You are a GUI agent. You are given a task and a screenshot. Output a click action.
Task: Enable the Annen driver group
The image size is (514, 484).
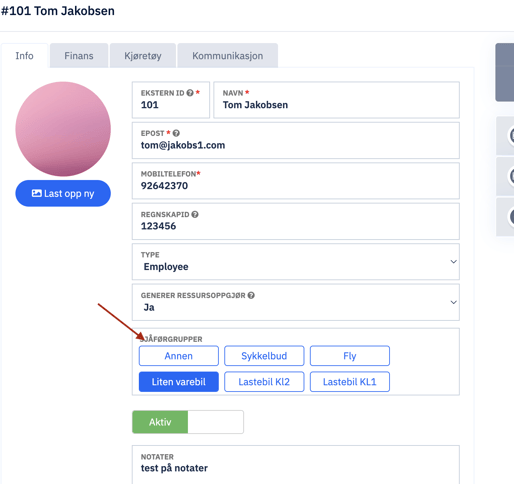[179, 356]
